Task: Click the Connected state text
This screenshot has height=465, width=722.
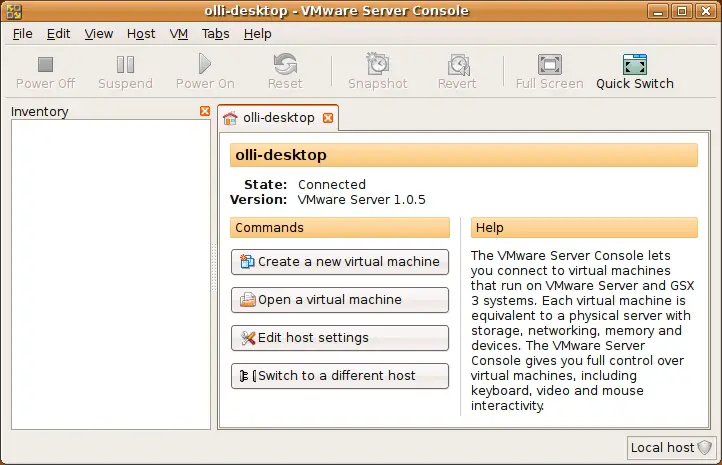Action: tap(332, 185)
